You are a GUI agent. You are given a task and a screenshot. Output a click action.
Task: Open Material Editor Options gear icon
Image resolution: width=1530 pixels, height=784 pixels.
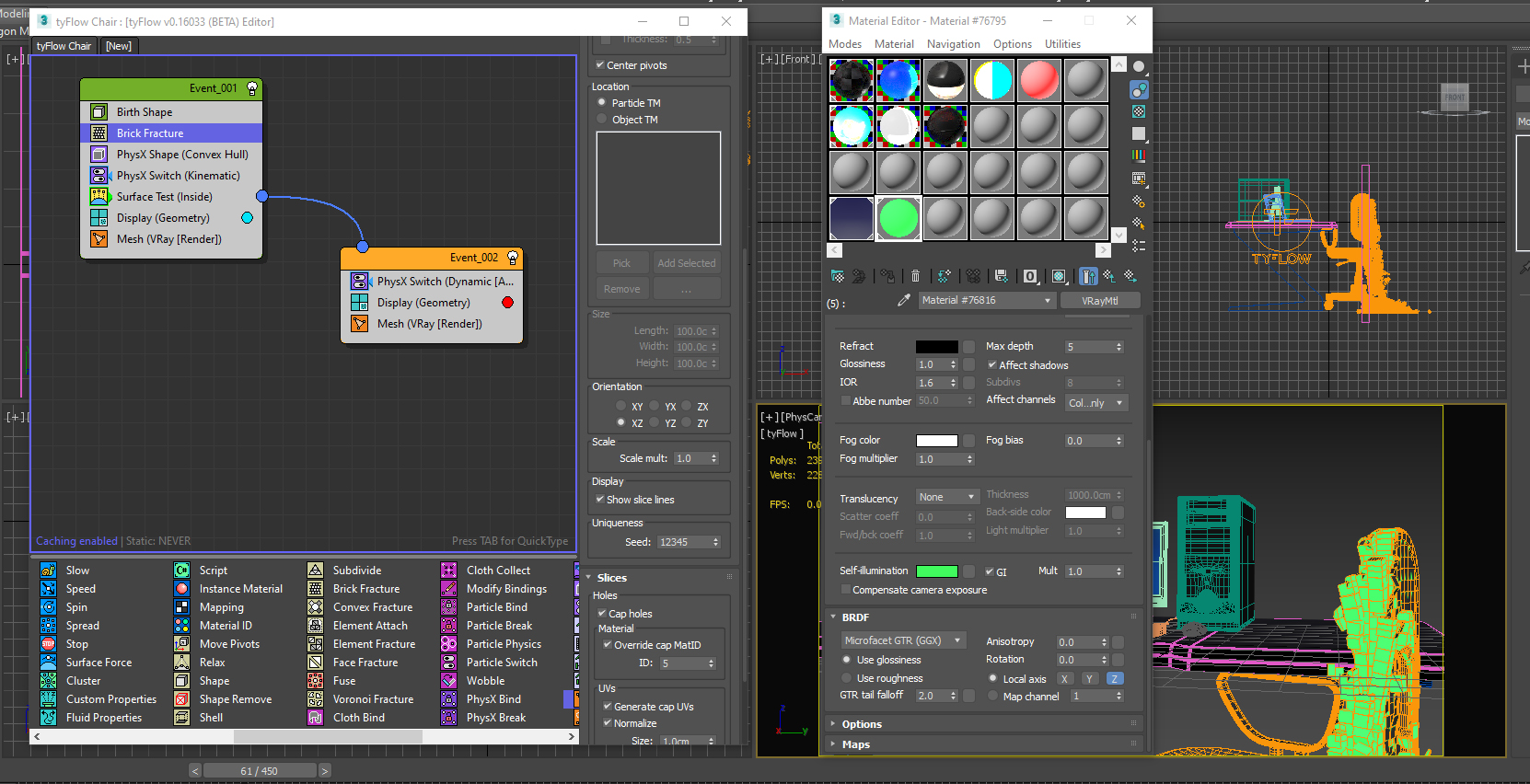click(1139, 201)
